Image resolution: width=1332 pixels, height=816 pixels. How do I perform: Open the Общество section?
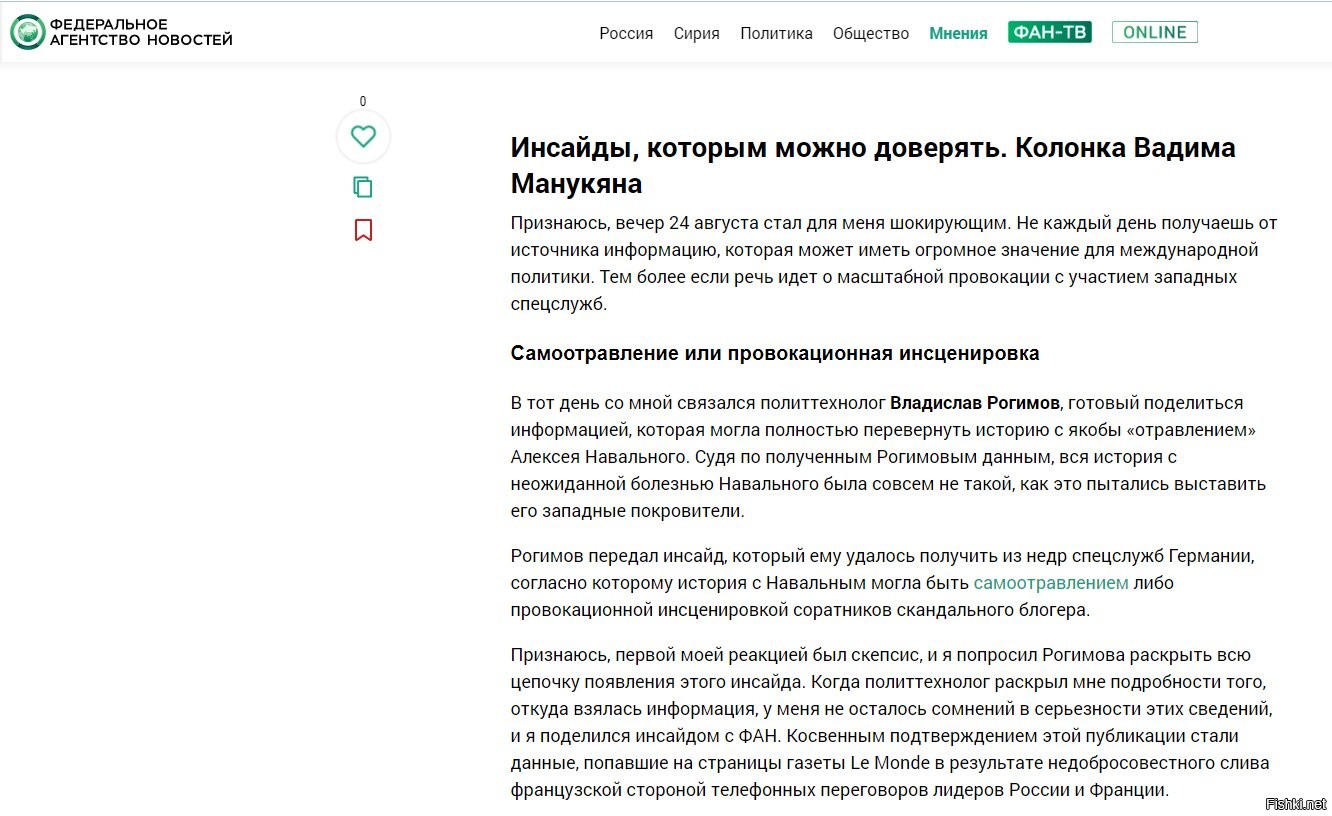click(x=871, y=33)
